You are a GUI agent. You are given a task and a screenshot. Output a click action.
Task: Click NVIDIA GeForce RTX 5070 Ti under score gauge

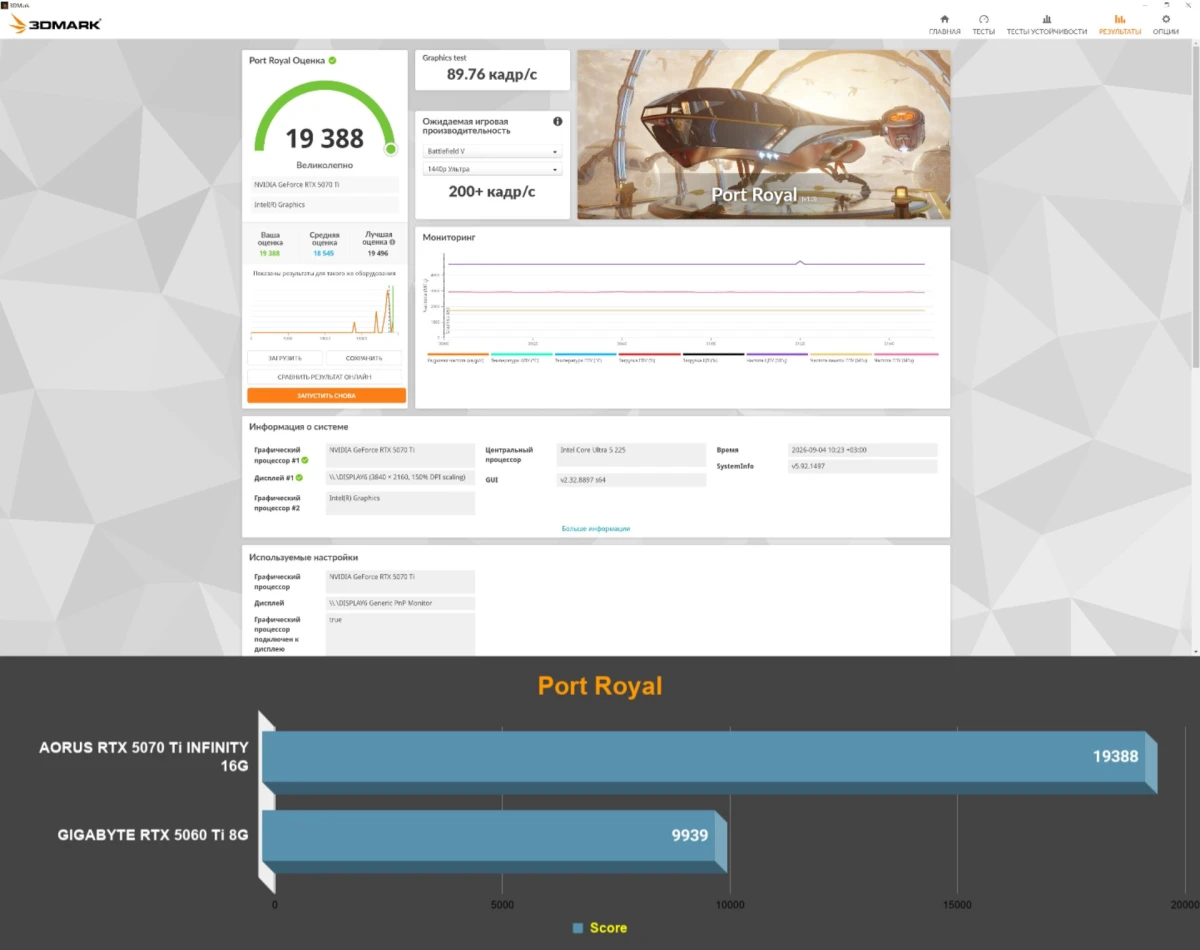point(326,185)
